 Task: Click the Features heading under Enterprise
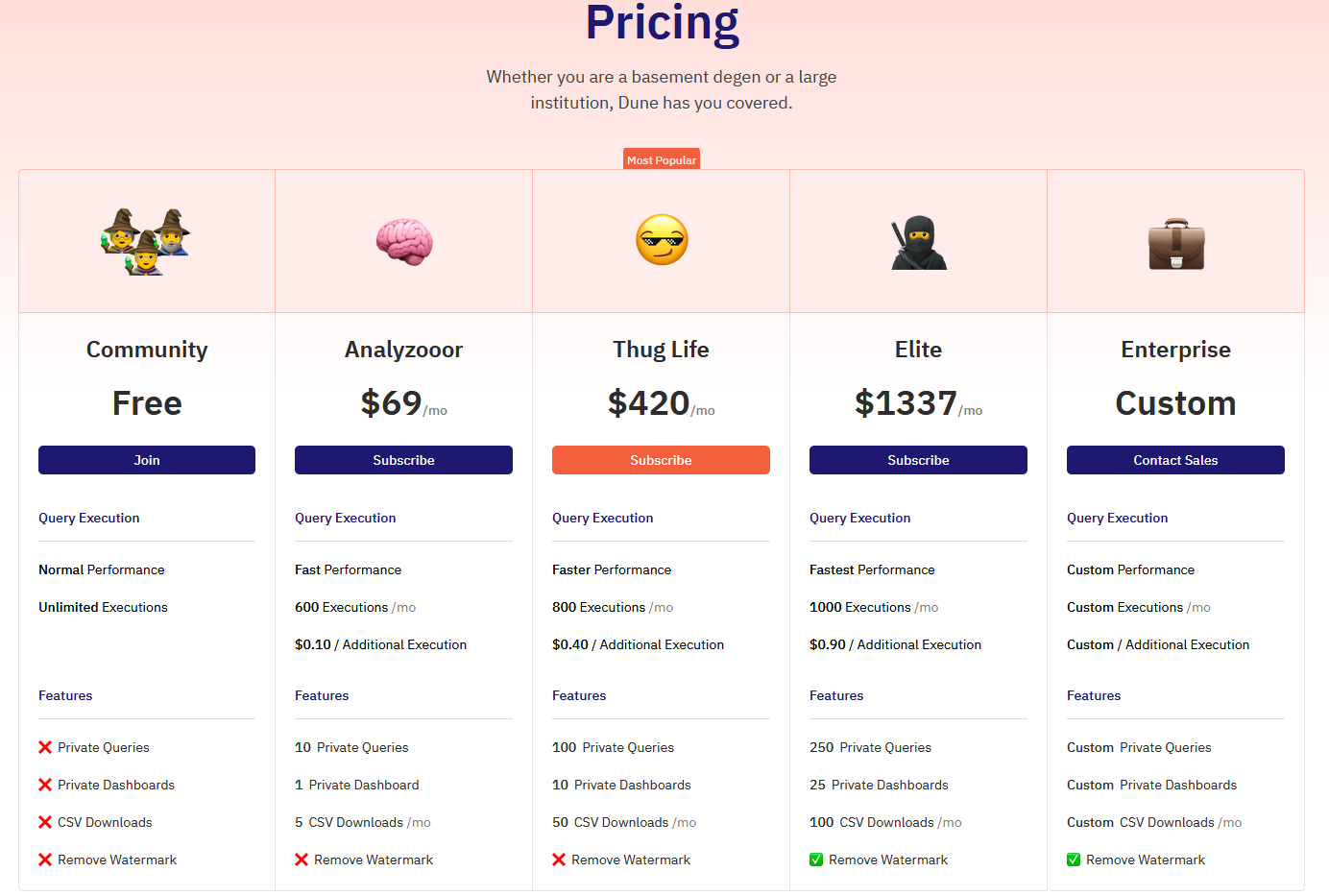coord(1094,695)
